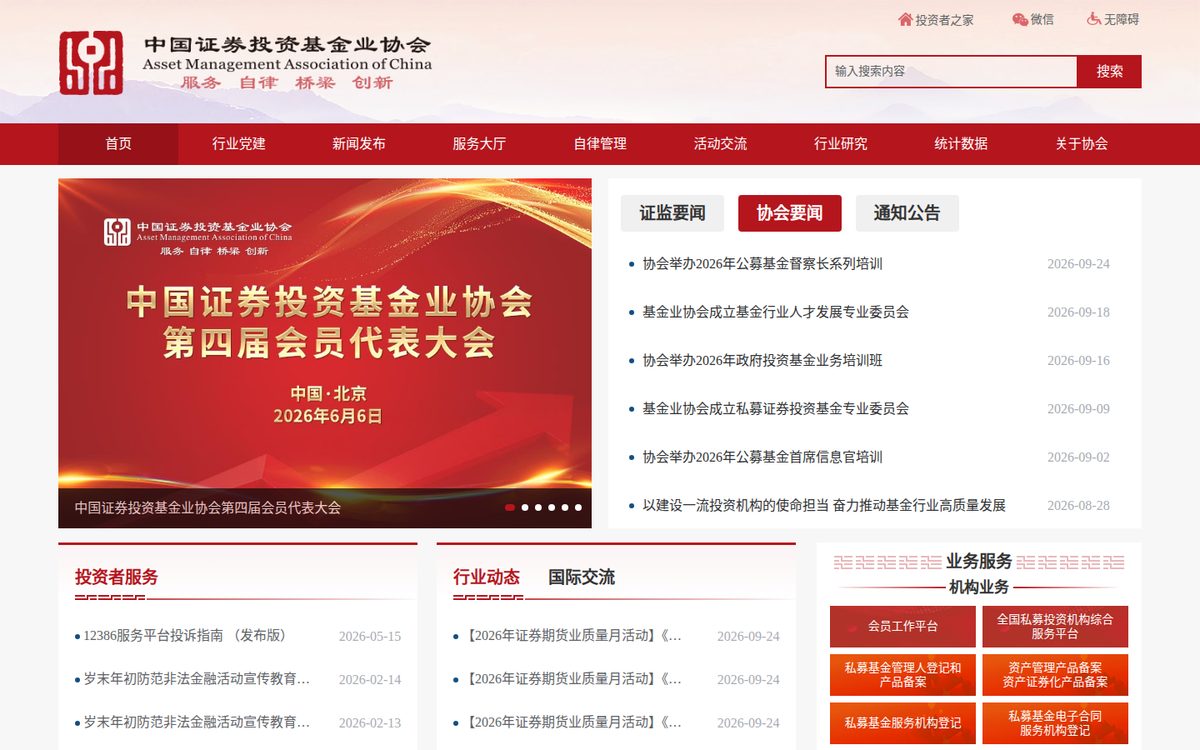Click date 2026-09-18 in news list

pos(1078,312)
